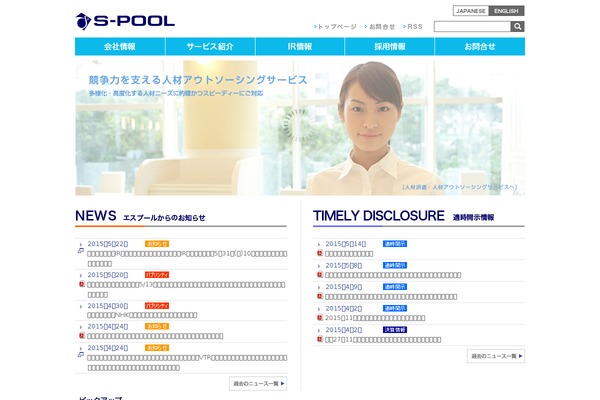This screenshot has height=400, width=600.
Task: Click the blue 適時開示 tag on 4月9日
Action: (395, 287)
